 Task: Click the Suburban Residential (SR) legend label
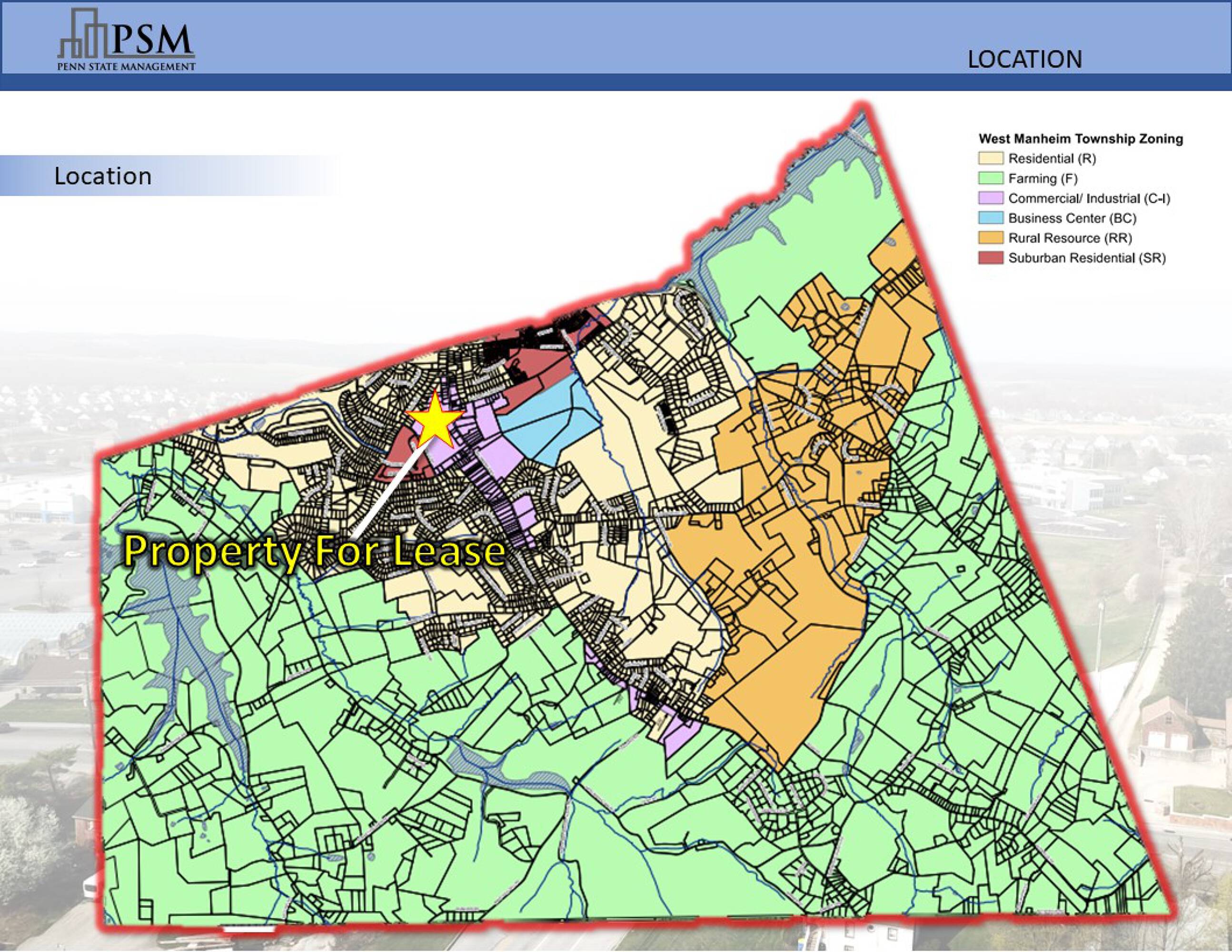coord(1086,258)
